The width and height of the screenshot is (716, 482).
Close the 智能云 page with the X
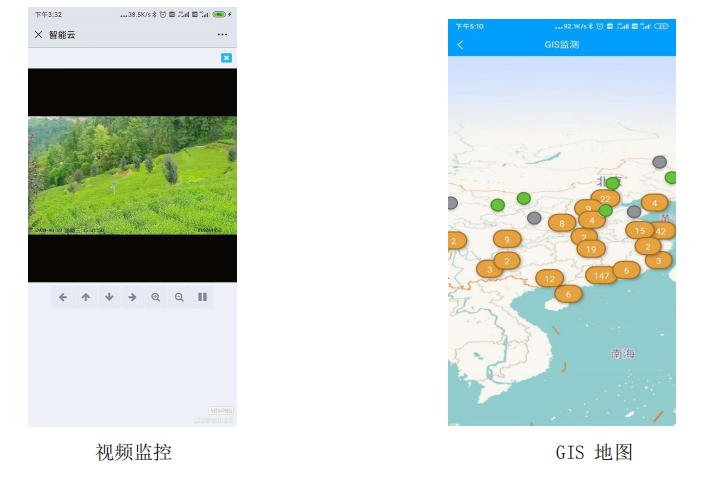[x=38, y=34]
